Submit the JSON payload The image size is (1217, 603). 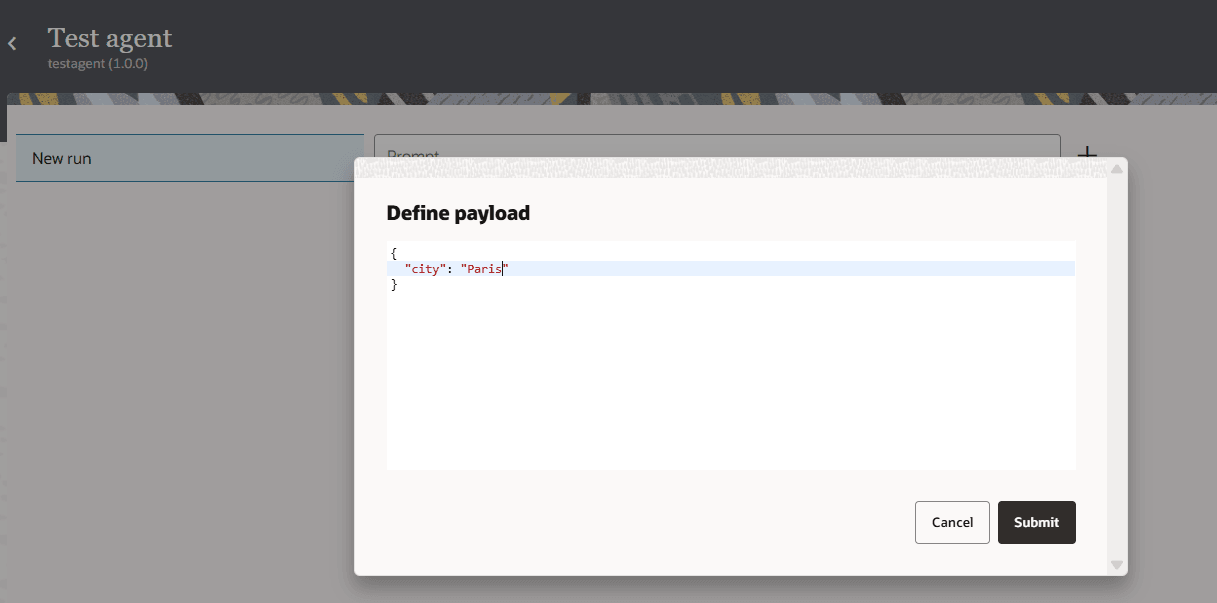(x=1036, y=522)
